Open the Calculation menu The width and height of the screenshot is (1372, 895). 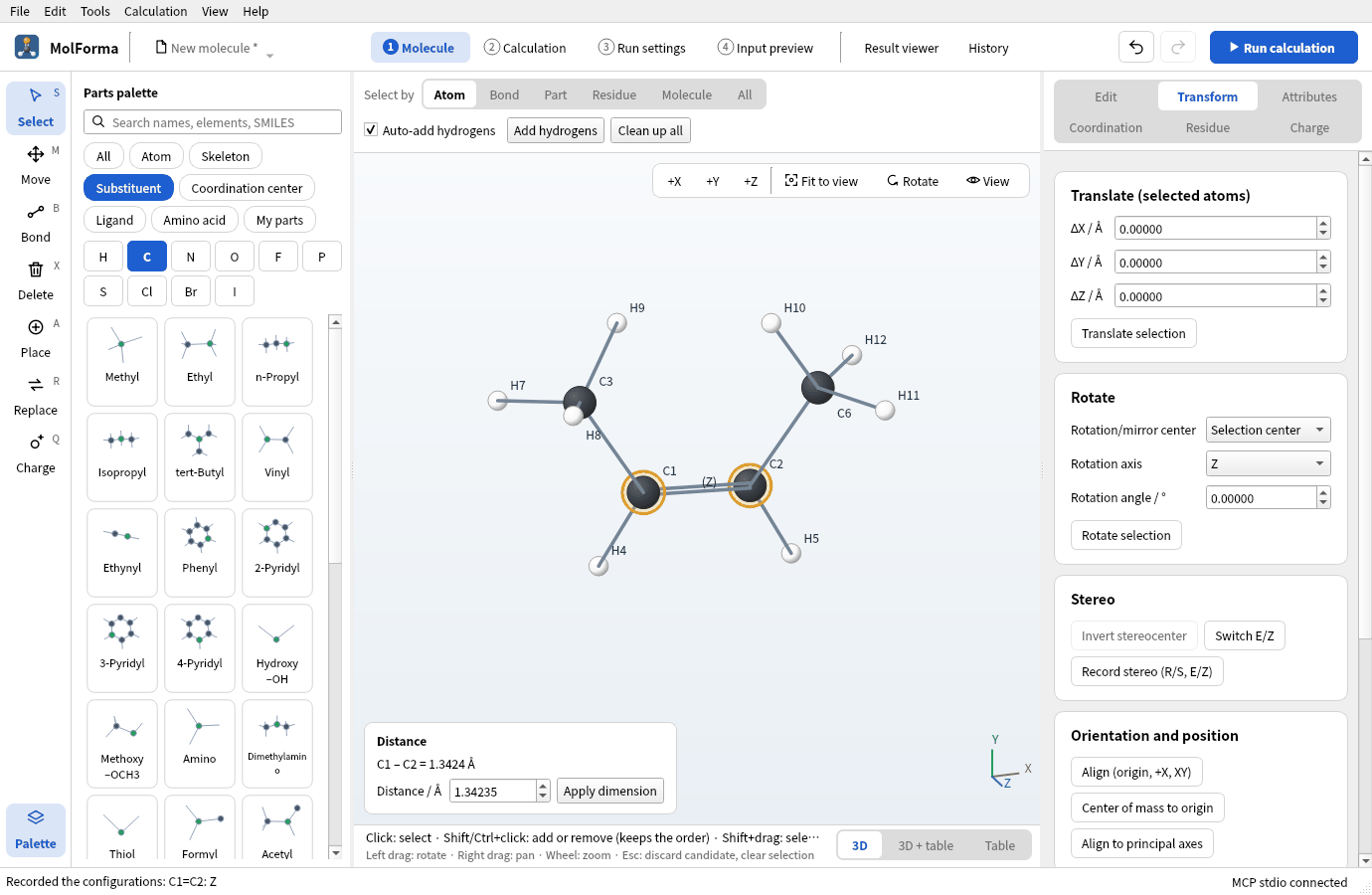click(x=155, y=11)
